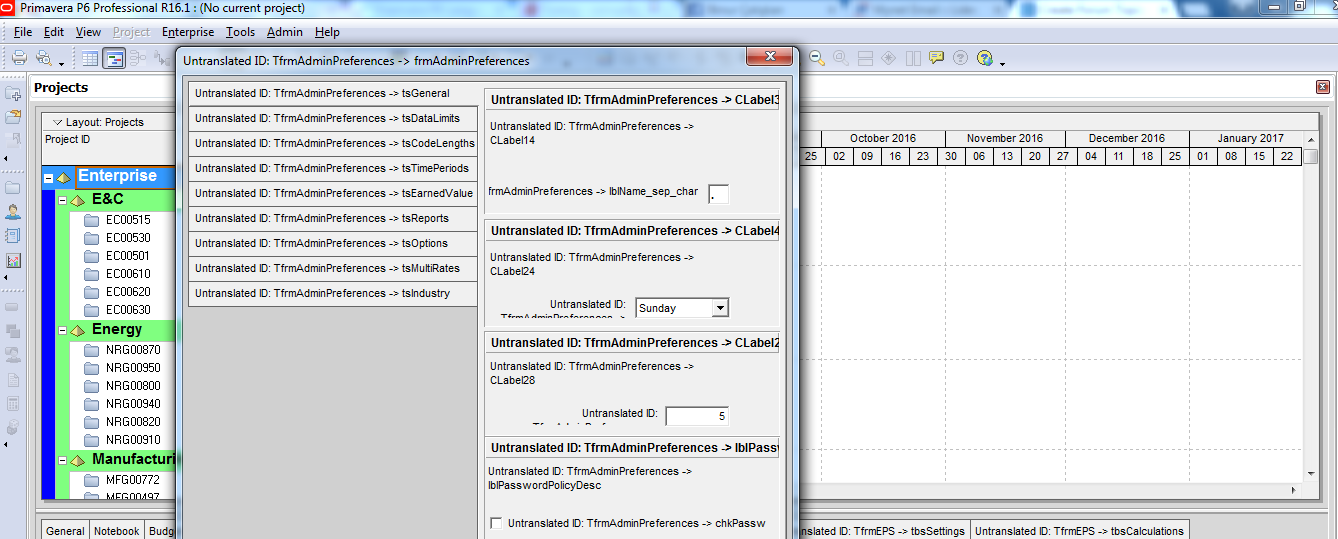Open the Reports notebook sidebar icon
1338x539 pixels.
click(14, 236)
